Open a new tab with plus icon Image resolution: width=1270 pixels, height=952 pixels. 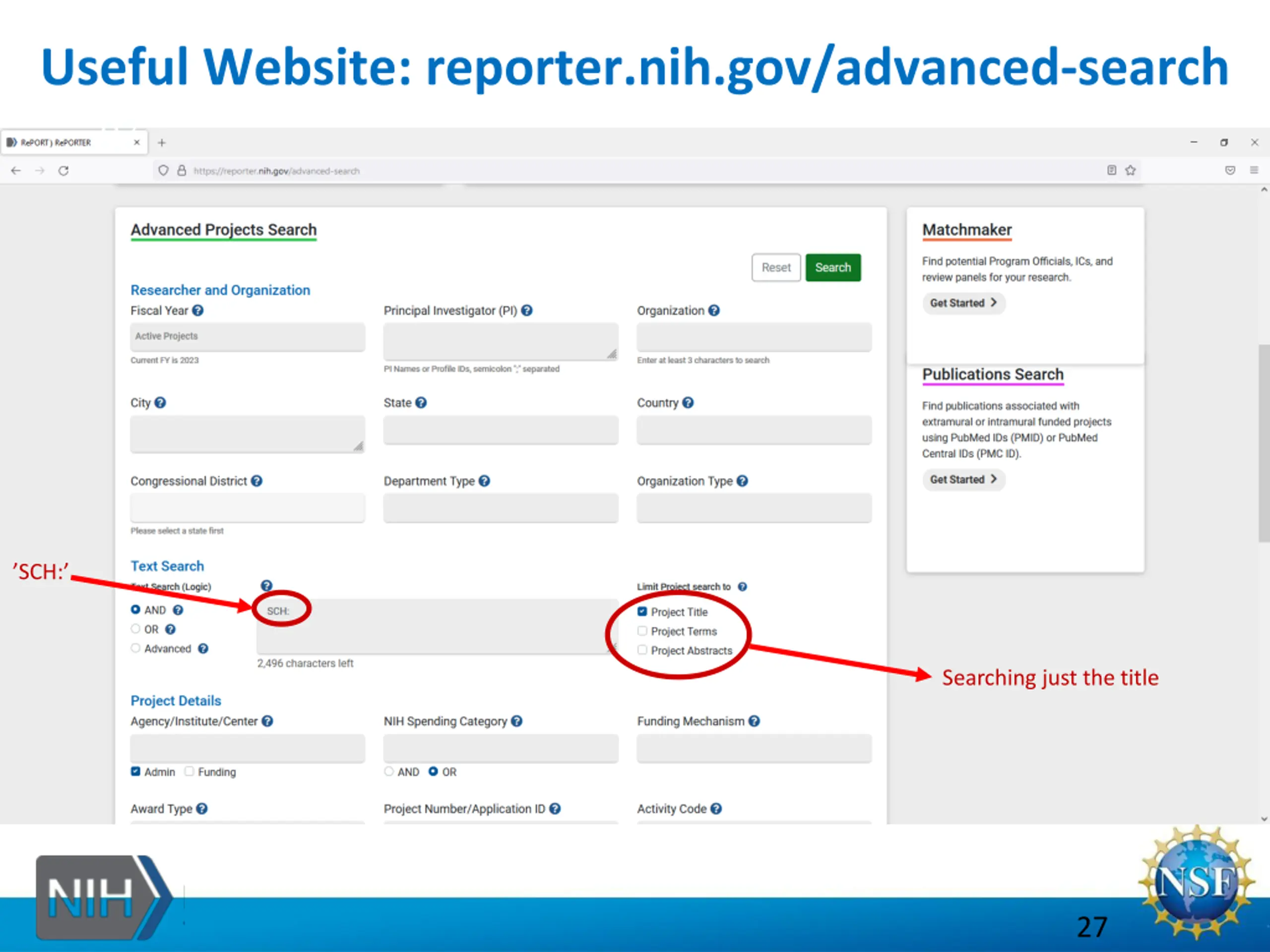click(x=162, y=142)
